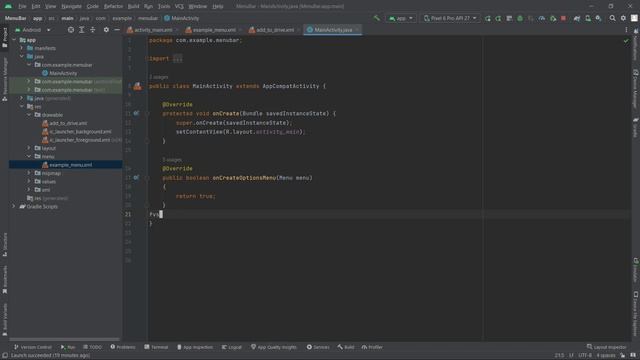The width and height of the screenshot is (640, 360).
Task: Click the green inspection checkmark
Action: point(626,41)
